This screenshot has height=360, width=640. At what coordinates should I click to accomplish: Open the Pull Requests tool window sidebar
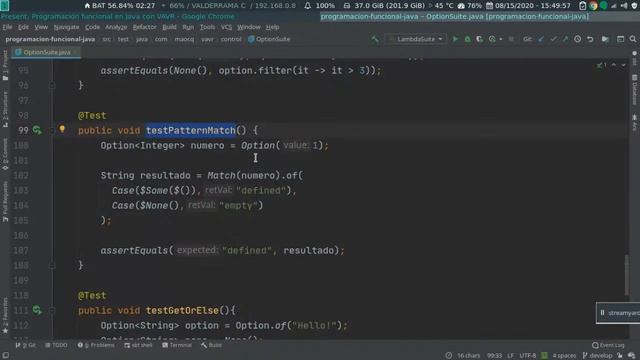coord(5,202)
